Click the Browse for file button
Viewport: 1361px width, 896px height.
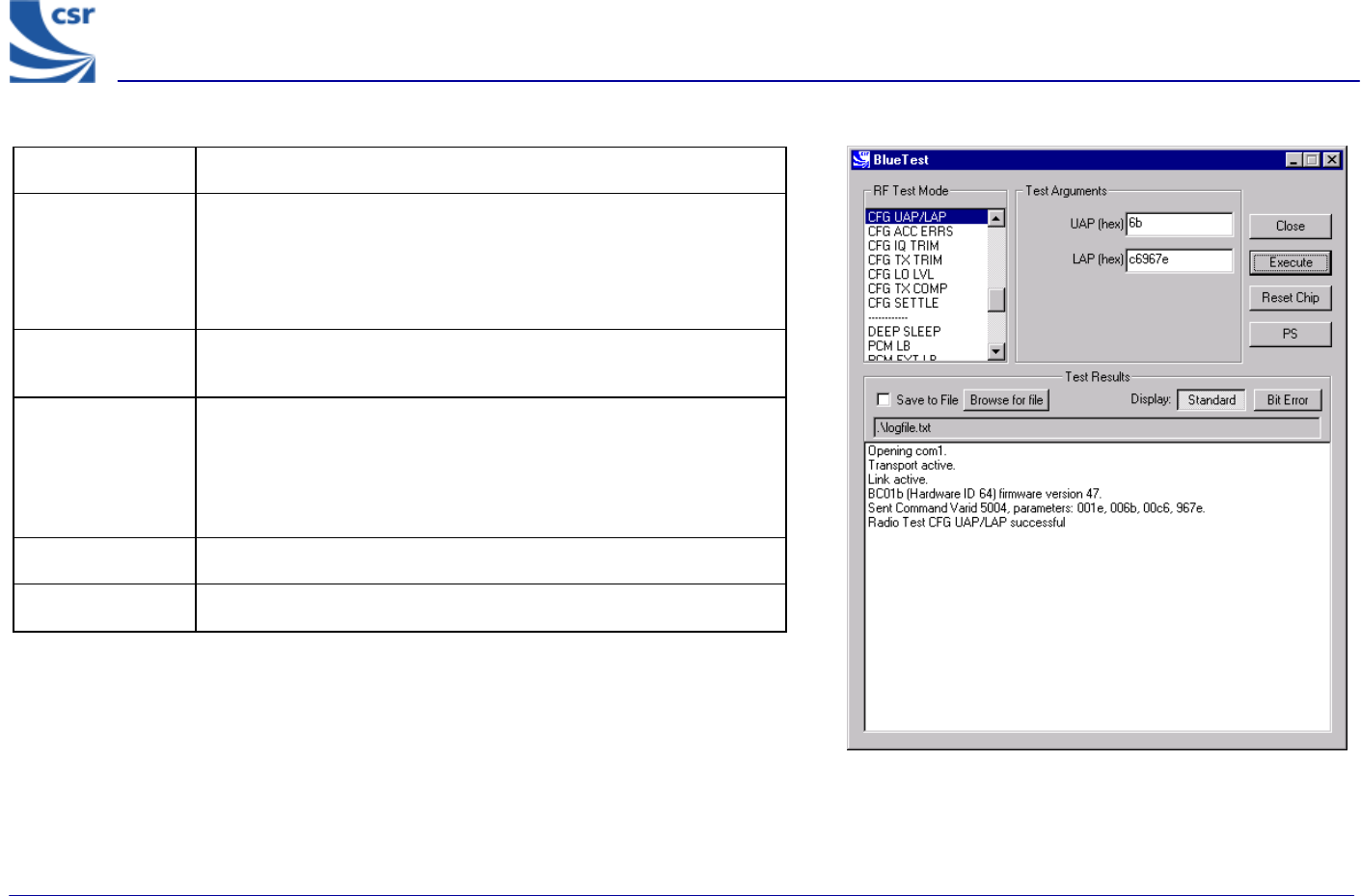click(x=1006, y=400)
